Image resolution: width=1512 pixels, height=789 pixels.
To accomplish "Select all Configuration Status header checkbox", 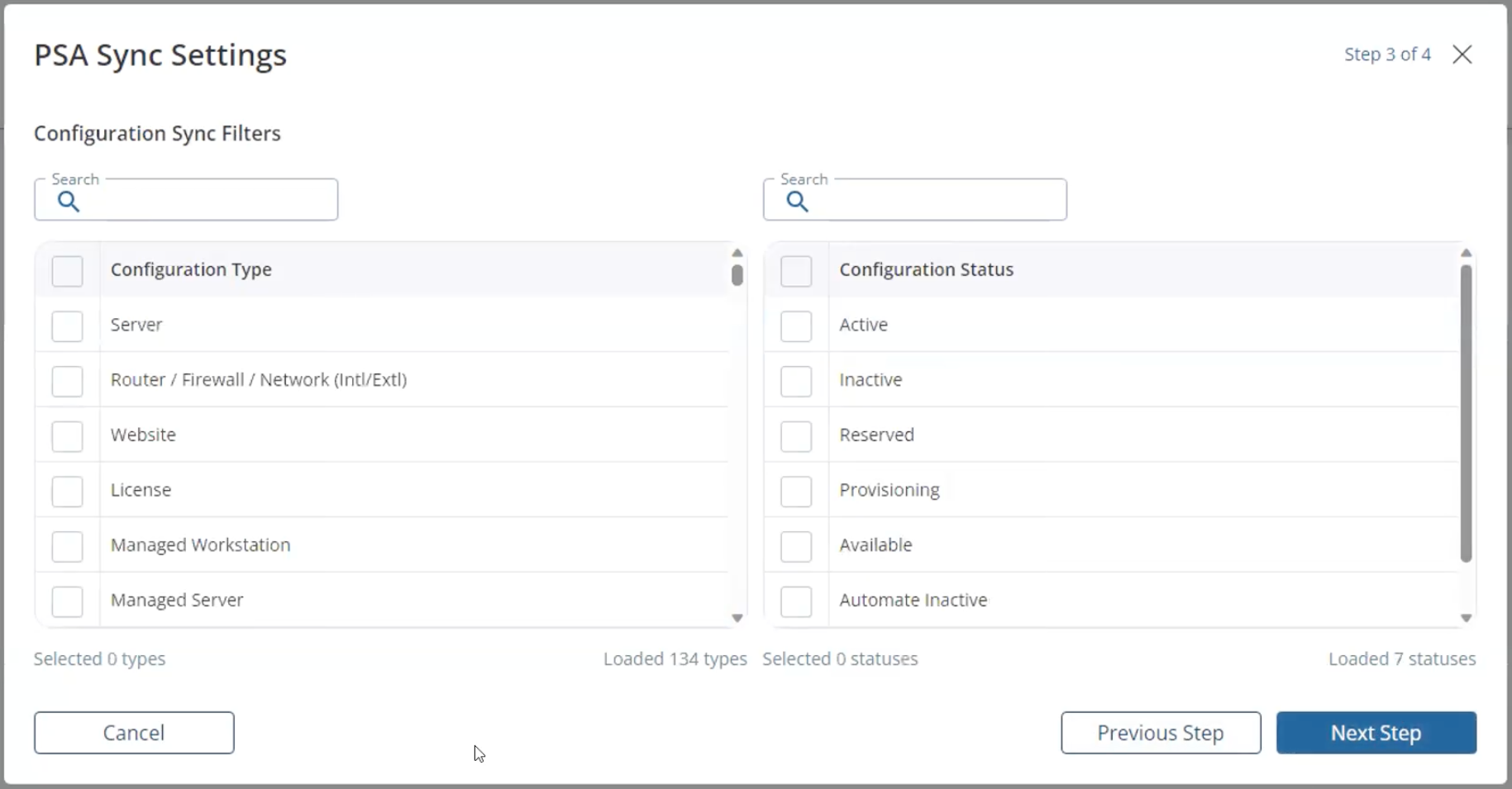I will click(x=796, y=271).
